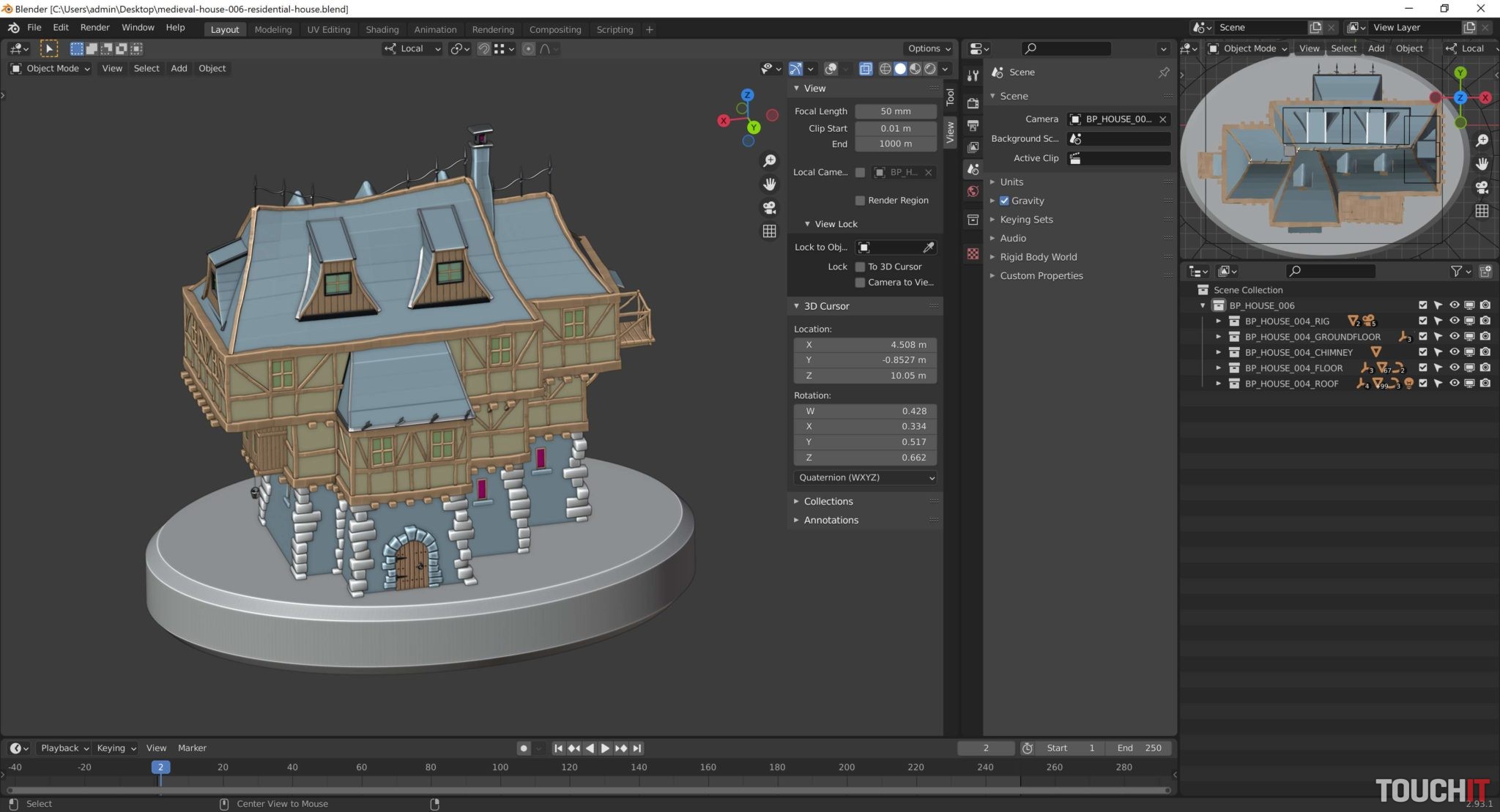Open the Render menu
Viewport: 1500px width, 812px height.
pos(94,27)
